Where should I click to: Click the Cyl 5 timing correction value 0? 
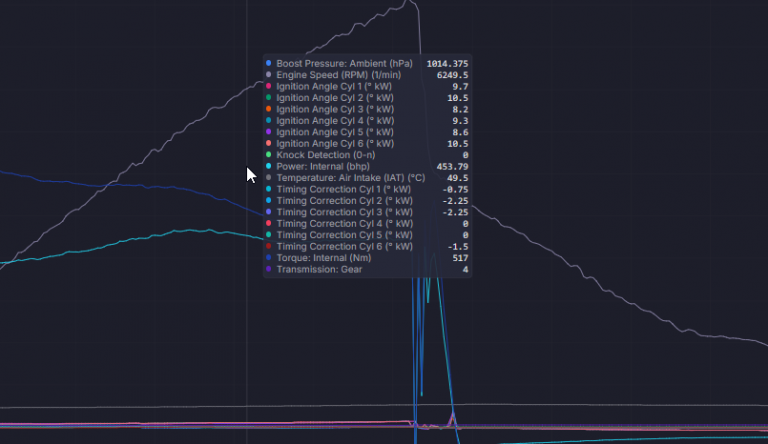[x=466, y=235]
